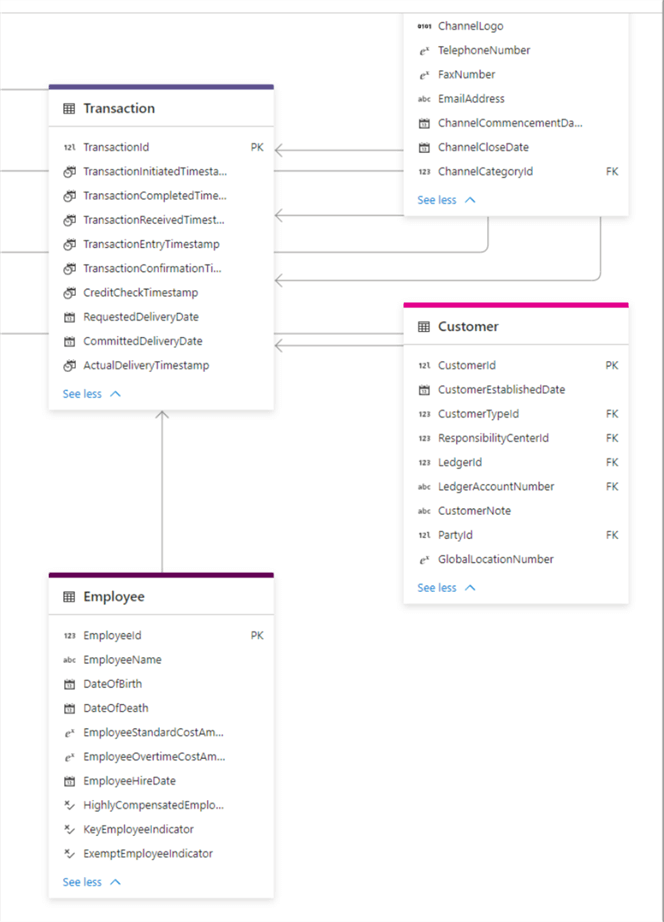Select the PartyId column
This screenshot has width=664, height=922.
(x=516, y=535)
